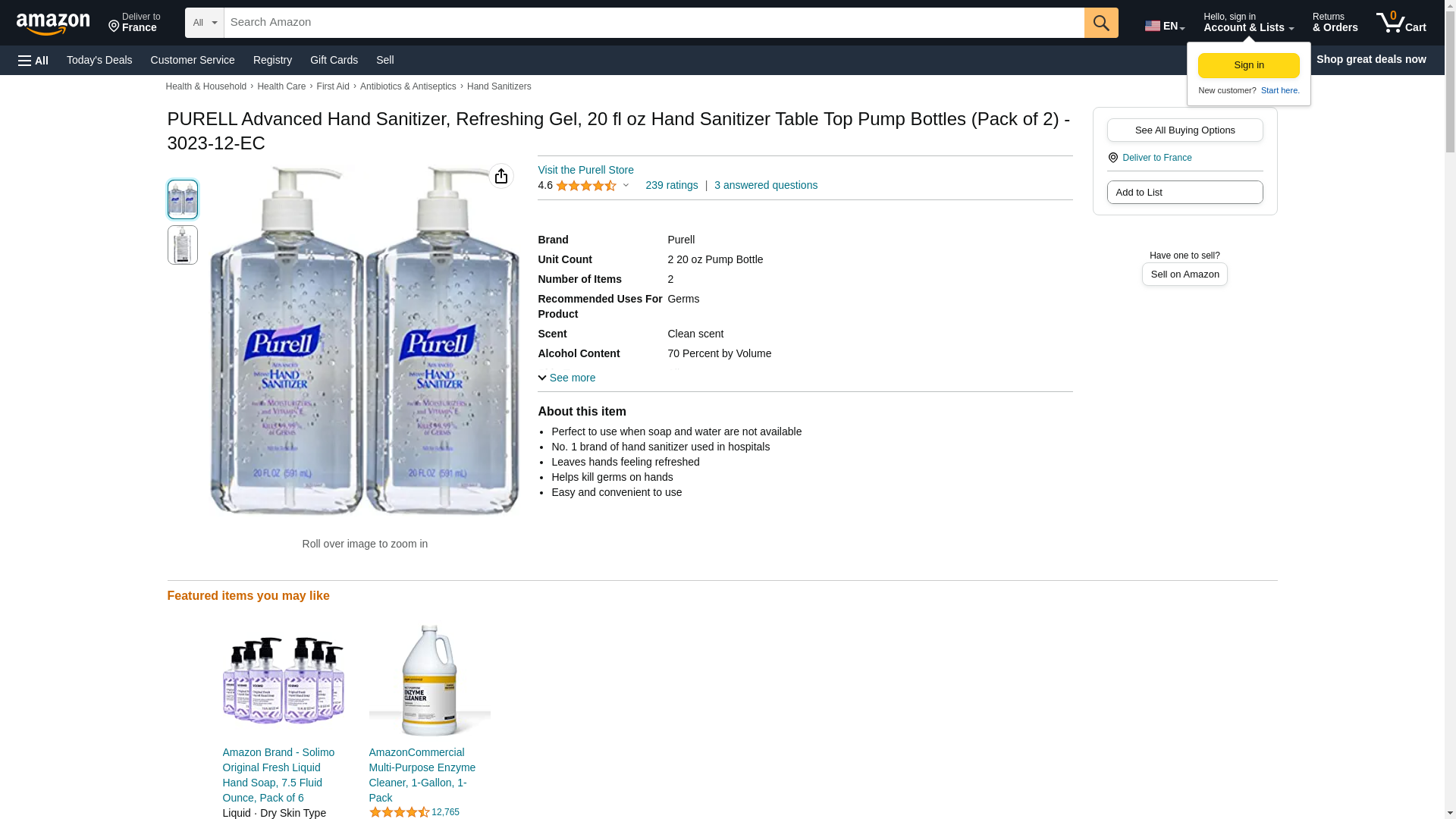Expand Account & Lists dropdown
Screen dimensions: 1456x819
(1248, 23)
